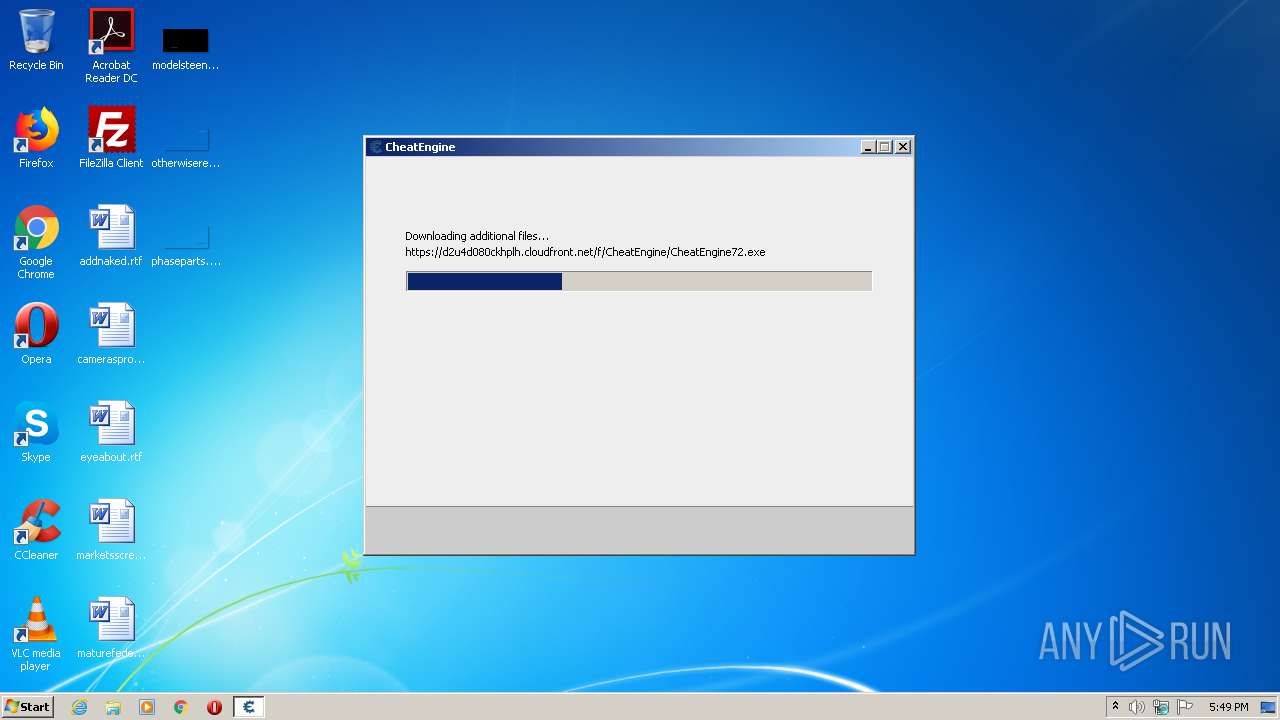Open the Start menu
This screenshot has width=1280, height=720.
[27, 707]
